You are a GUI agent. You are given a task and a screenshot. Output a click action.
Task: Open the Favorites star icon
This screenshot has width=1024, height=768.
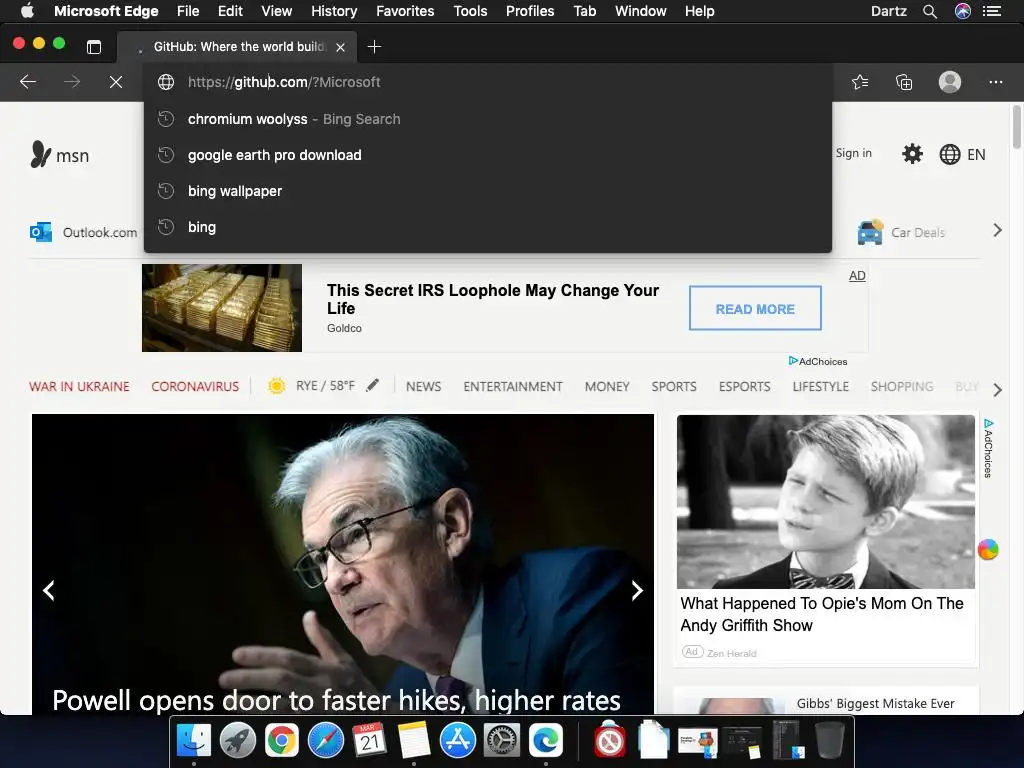coord(860,82)
